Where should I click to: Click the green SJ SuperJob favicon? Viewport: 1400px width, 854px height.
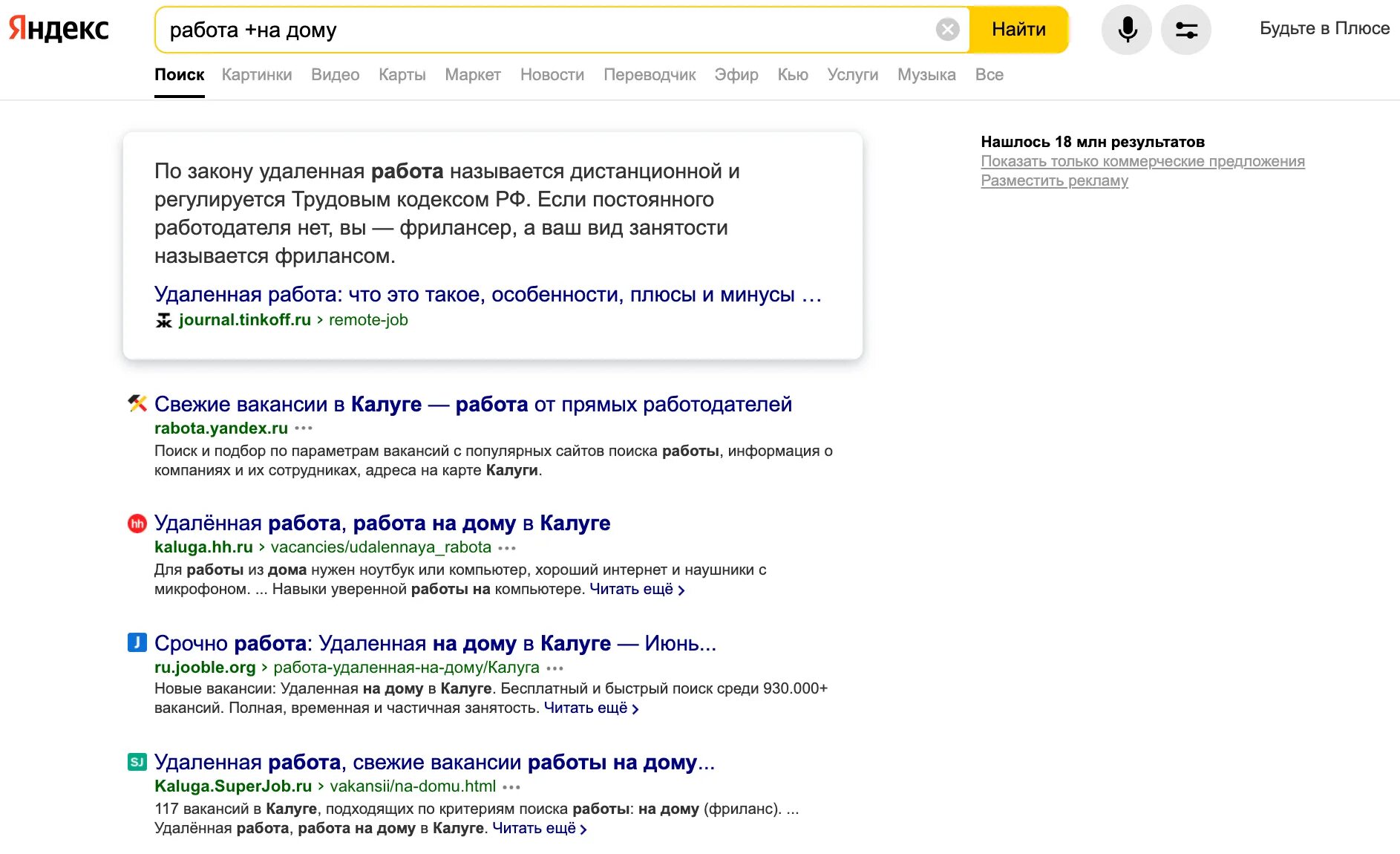click(x=137, y=762)
